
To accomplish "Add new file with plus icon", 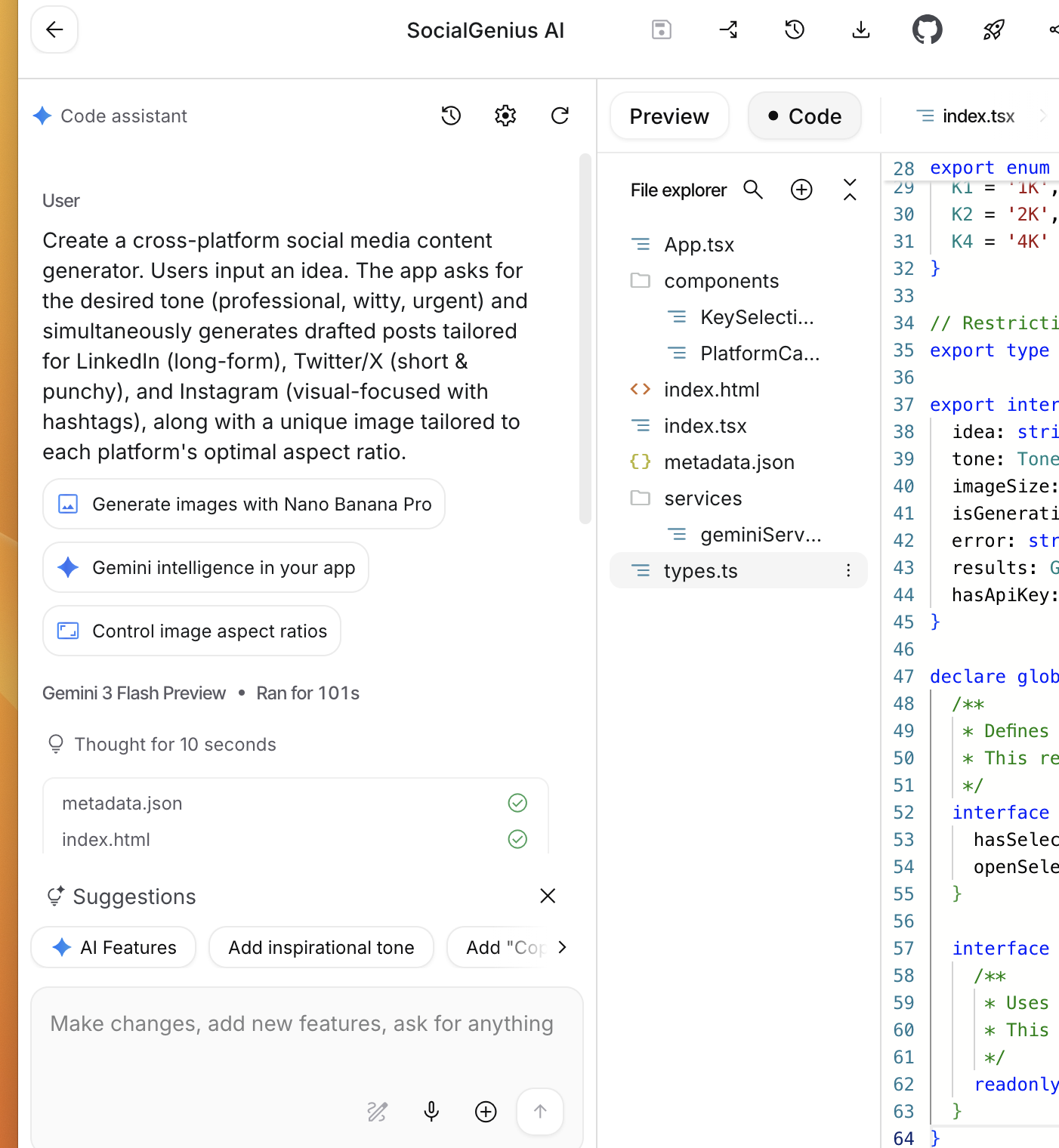I will 801,190.
